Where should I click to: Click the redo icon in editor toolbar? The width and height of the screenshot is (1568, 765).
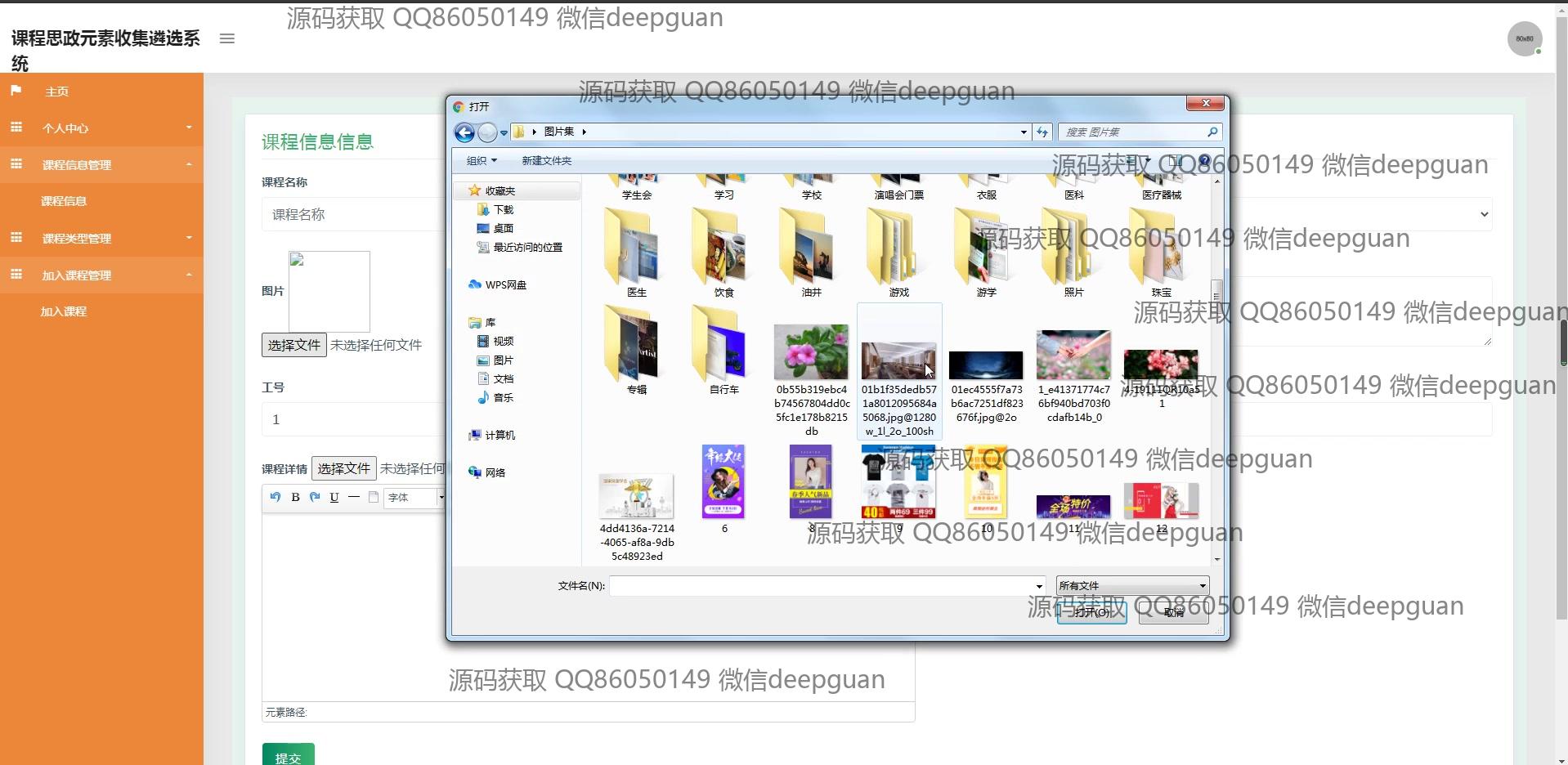(x=315, y=497)
